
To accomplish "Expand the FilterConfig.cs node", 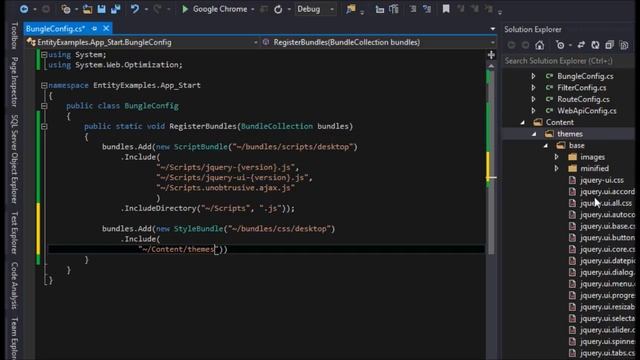I will pos(533,88).
